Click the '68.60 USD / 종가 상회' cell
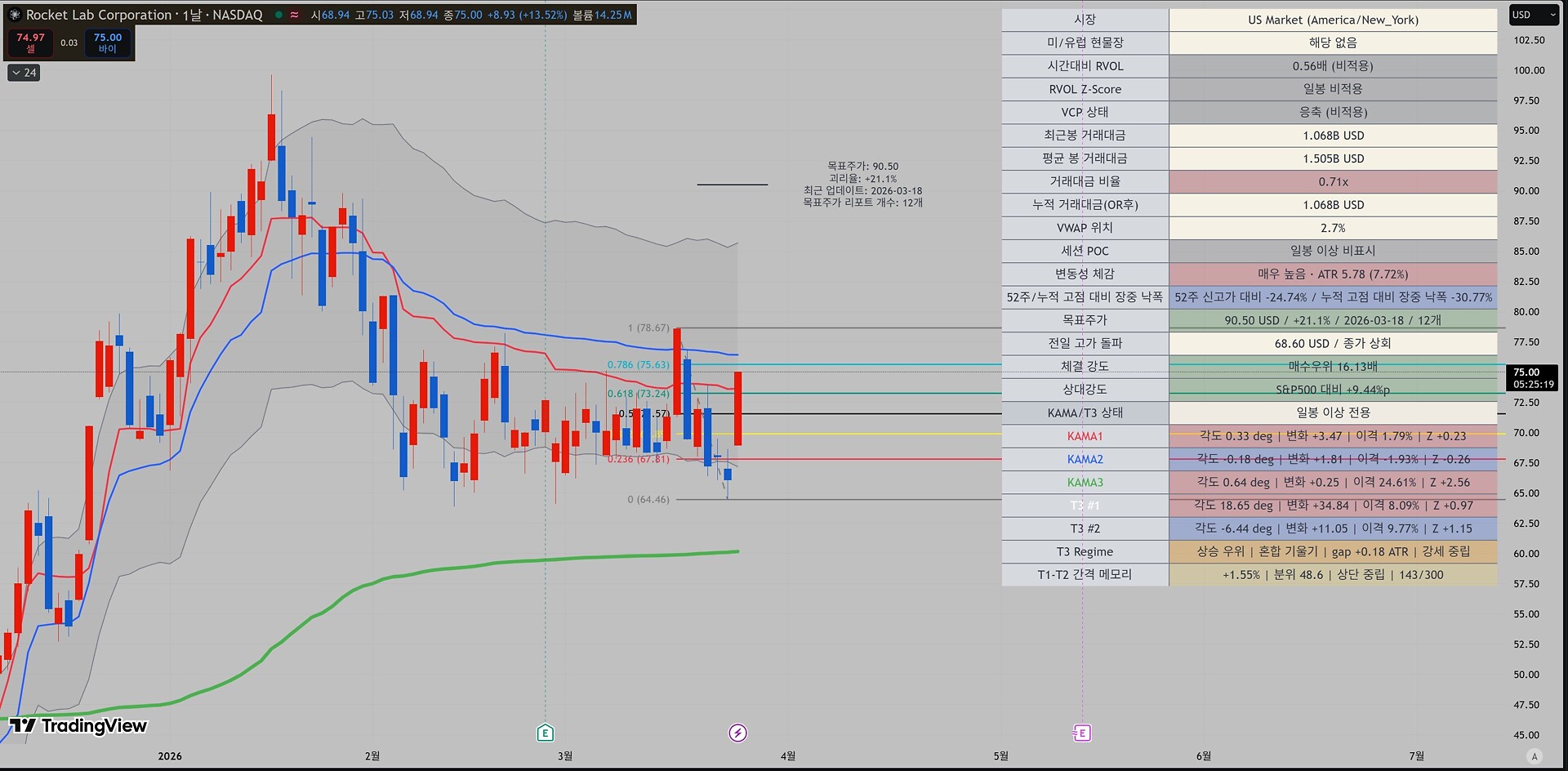1568x771 pixels. click(x=1333, y=343)
